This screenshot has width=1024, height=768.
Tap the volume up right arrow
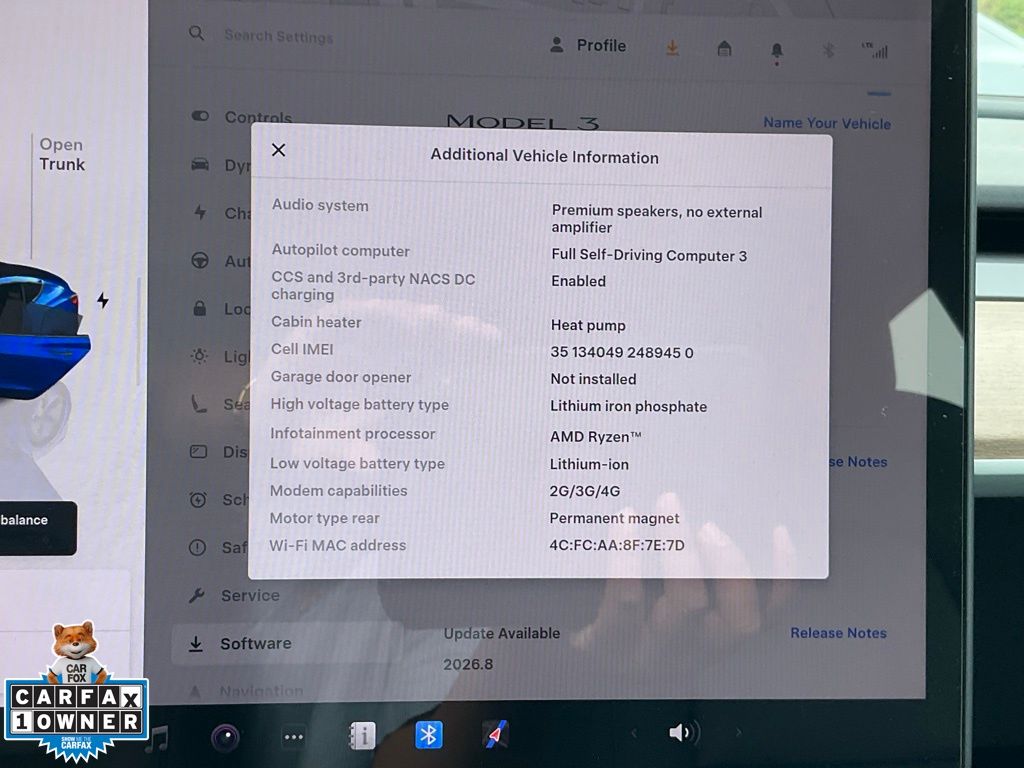(x=739, y=733)
